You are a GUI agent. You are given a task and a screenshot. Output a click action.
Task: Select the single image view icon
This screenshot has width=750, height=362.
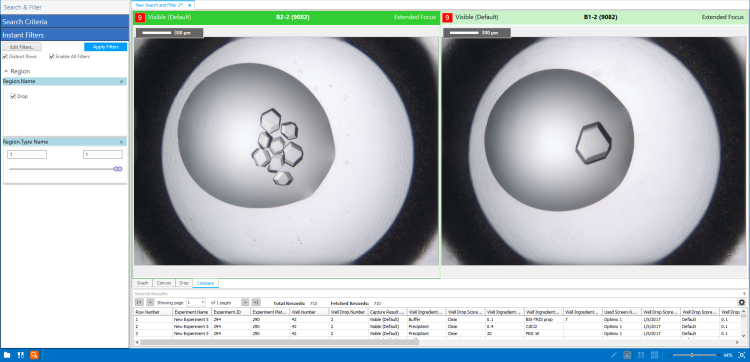[627, 355]
